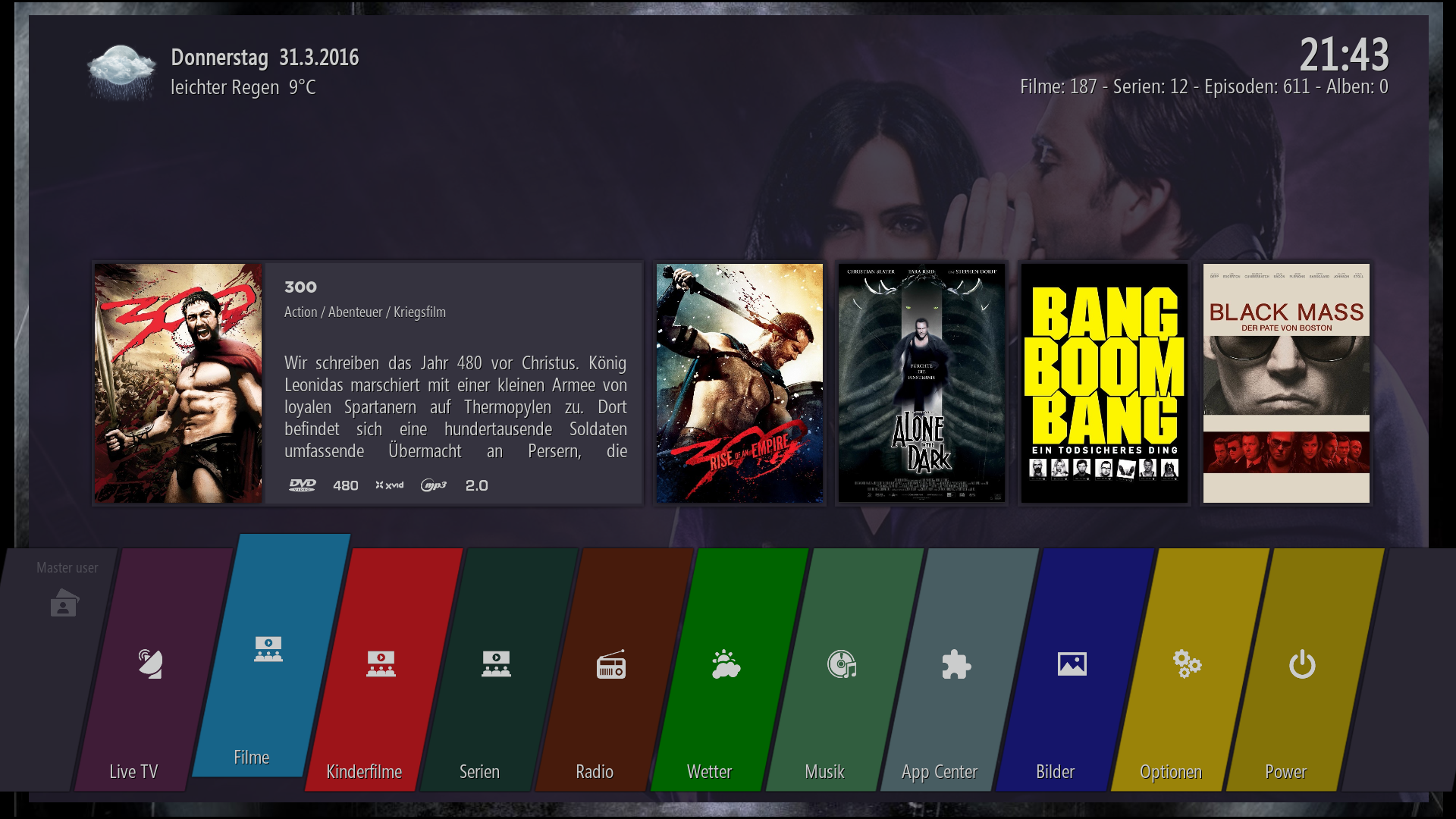Image resolution: width=1456 pixels, height=819 pixels.
Task: Click the "480" resolution value
Action: (346, 485)
